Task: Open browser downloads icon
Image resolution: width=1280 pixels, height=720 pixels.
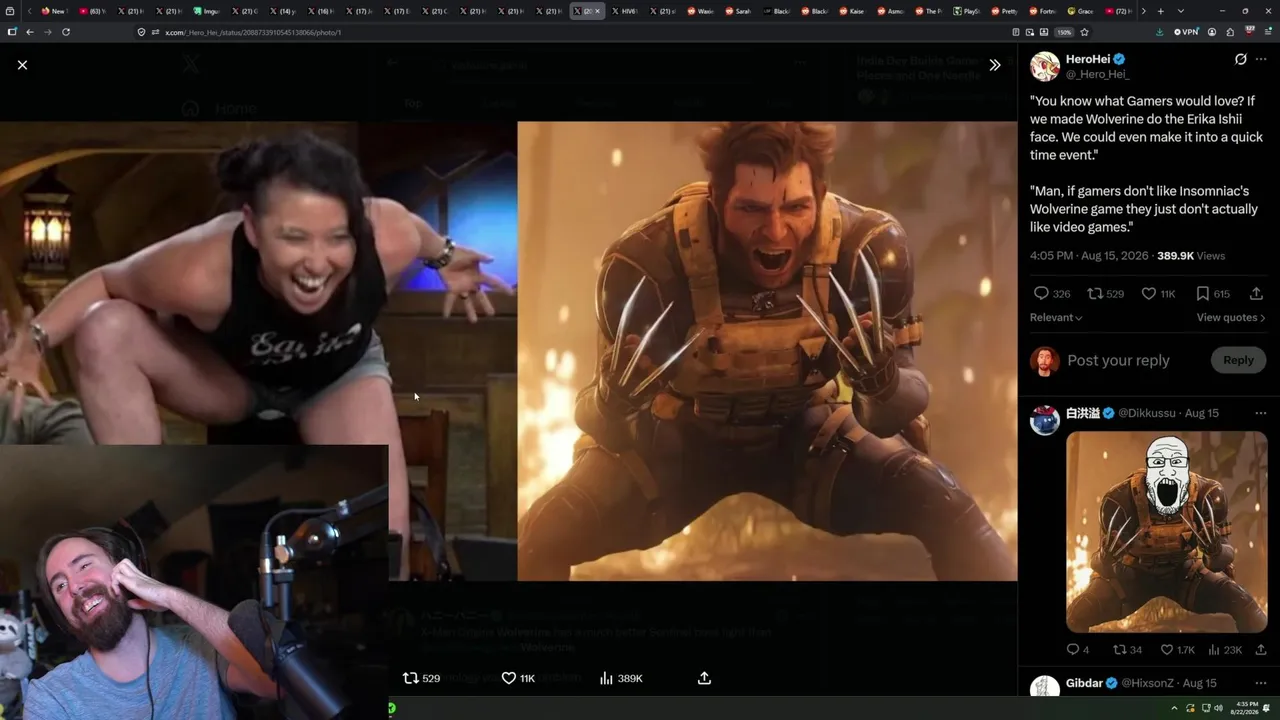Action: (x=1159, y=32)
